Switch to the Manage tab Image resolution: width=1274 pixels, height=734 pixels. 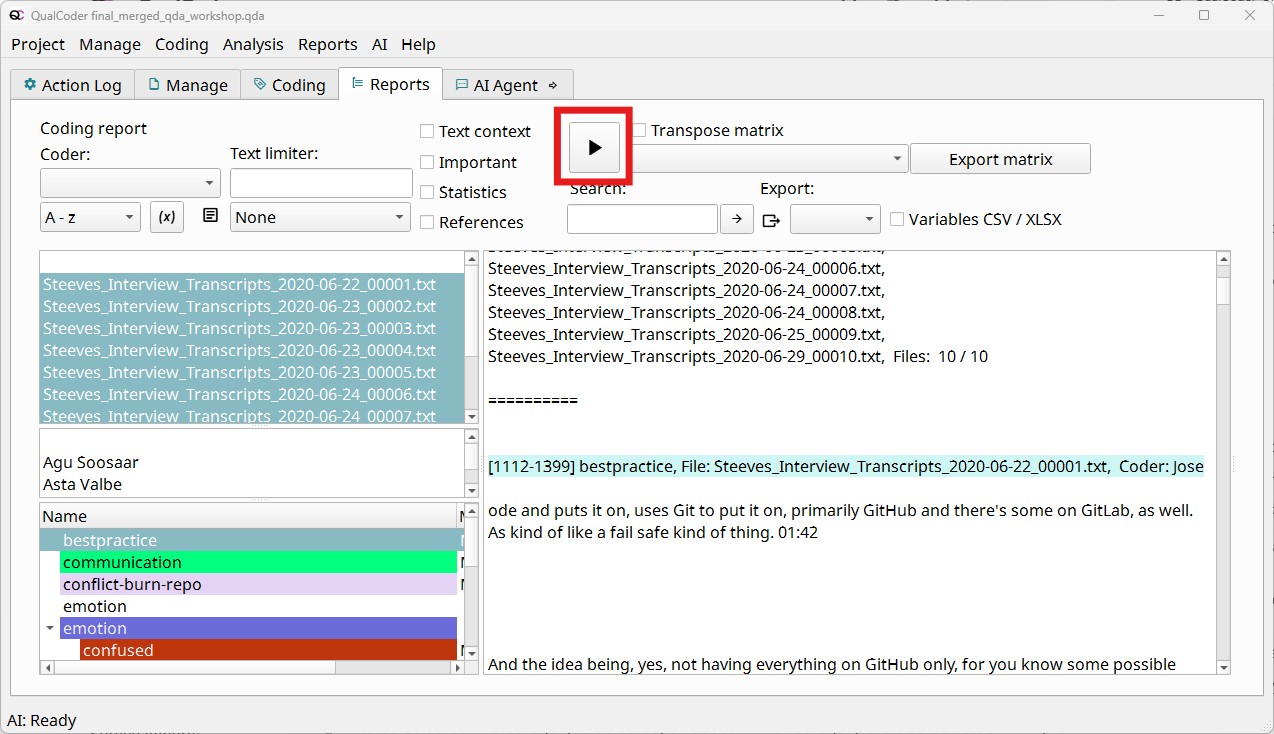(x=188, y=85)
